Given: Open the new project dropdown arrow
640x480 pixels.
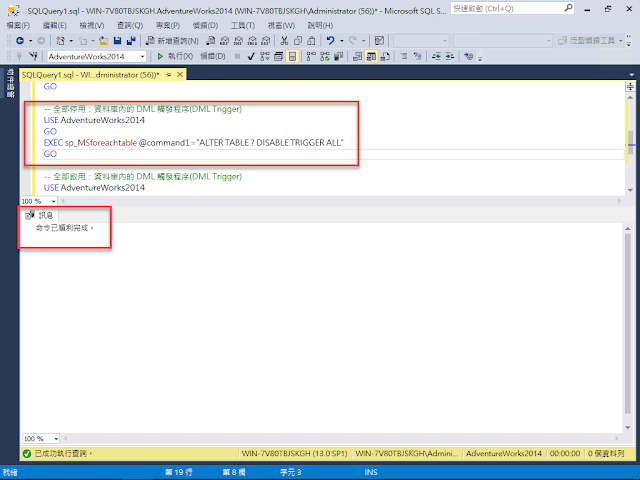Looking at the screenshot, I should [71, 40].
